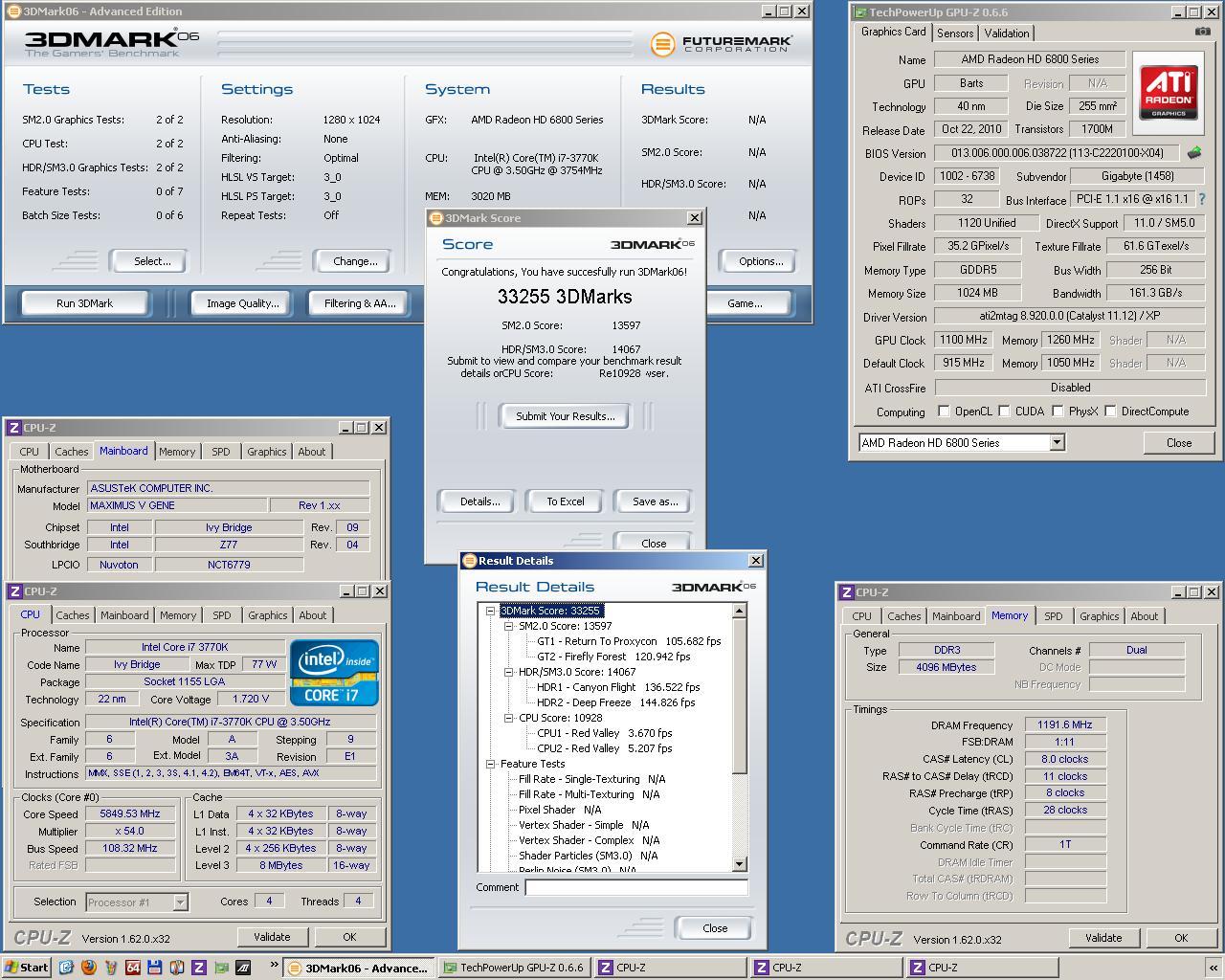Collapse the 3DMark Score tree node
The height and width of the screenshot is (980, 1225).
click(x=491, y=611)
